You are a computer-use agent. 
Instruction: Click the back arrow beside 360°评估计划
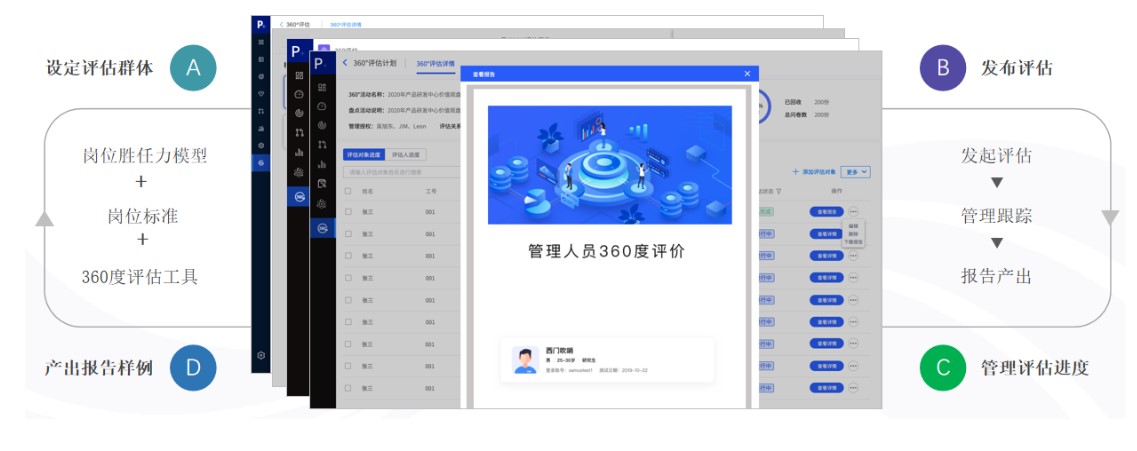point(345,63)
